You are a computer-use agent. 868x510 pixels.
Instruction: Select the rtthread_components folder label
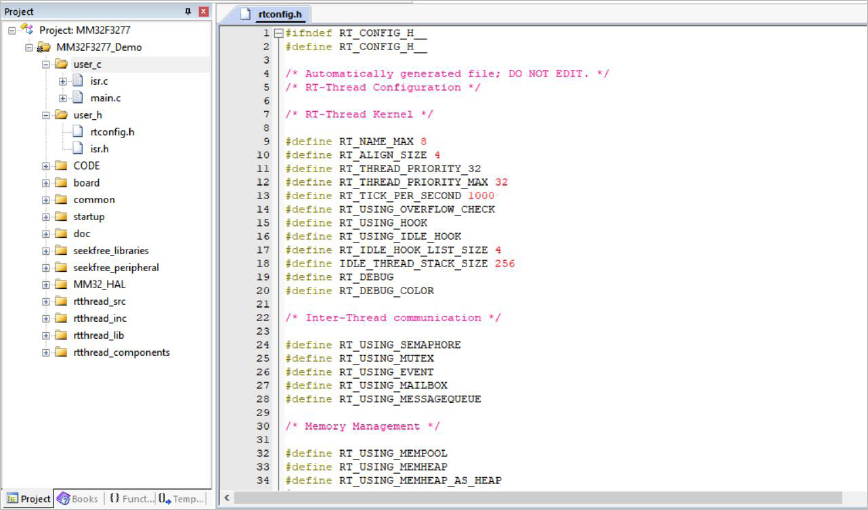121,352
